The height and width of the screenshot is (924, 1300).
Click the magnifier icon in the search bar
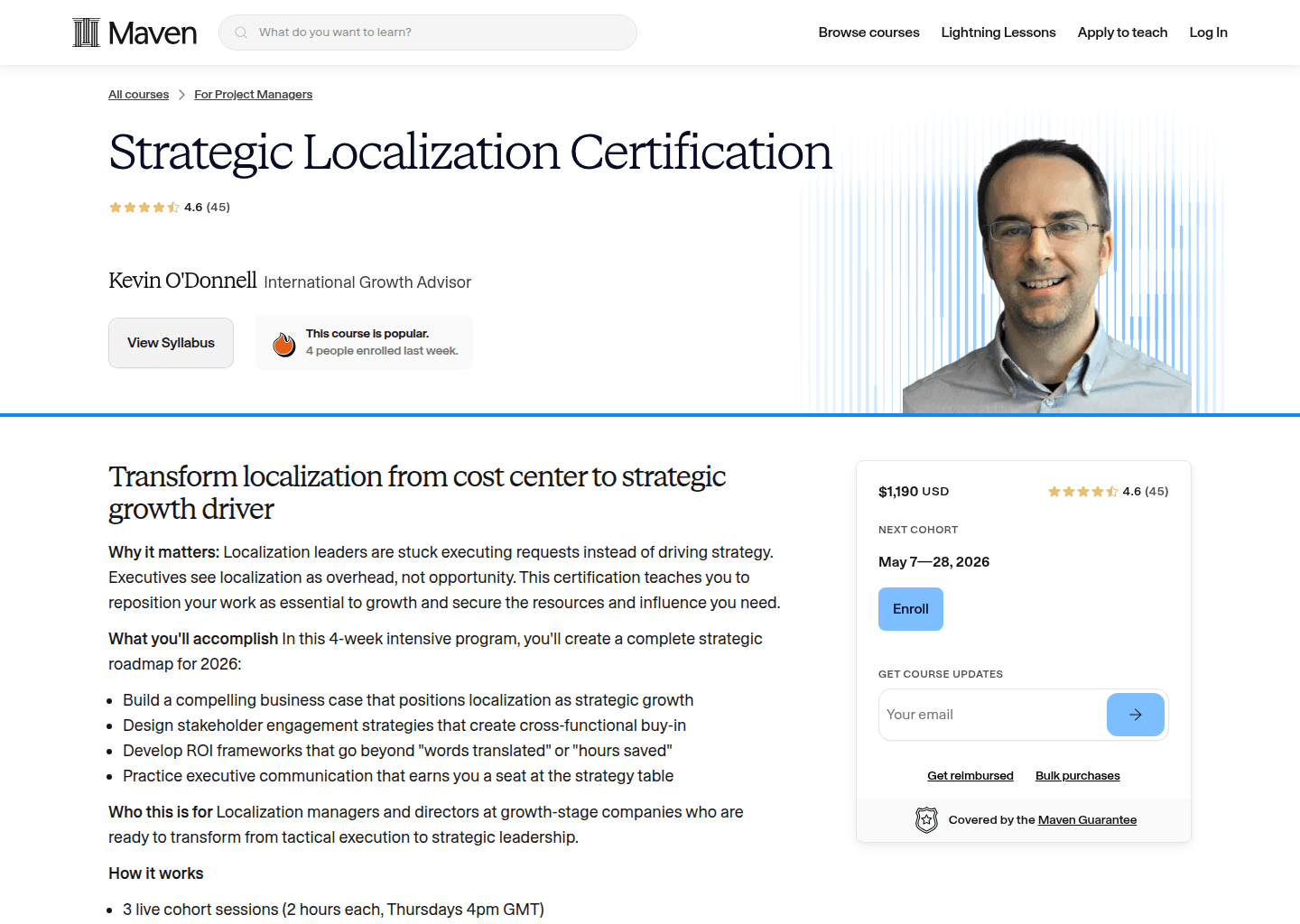240,32
